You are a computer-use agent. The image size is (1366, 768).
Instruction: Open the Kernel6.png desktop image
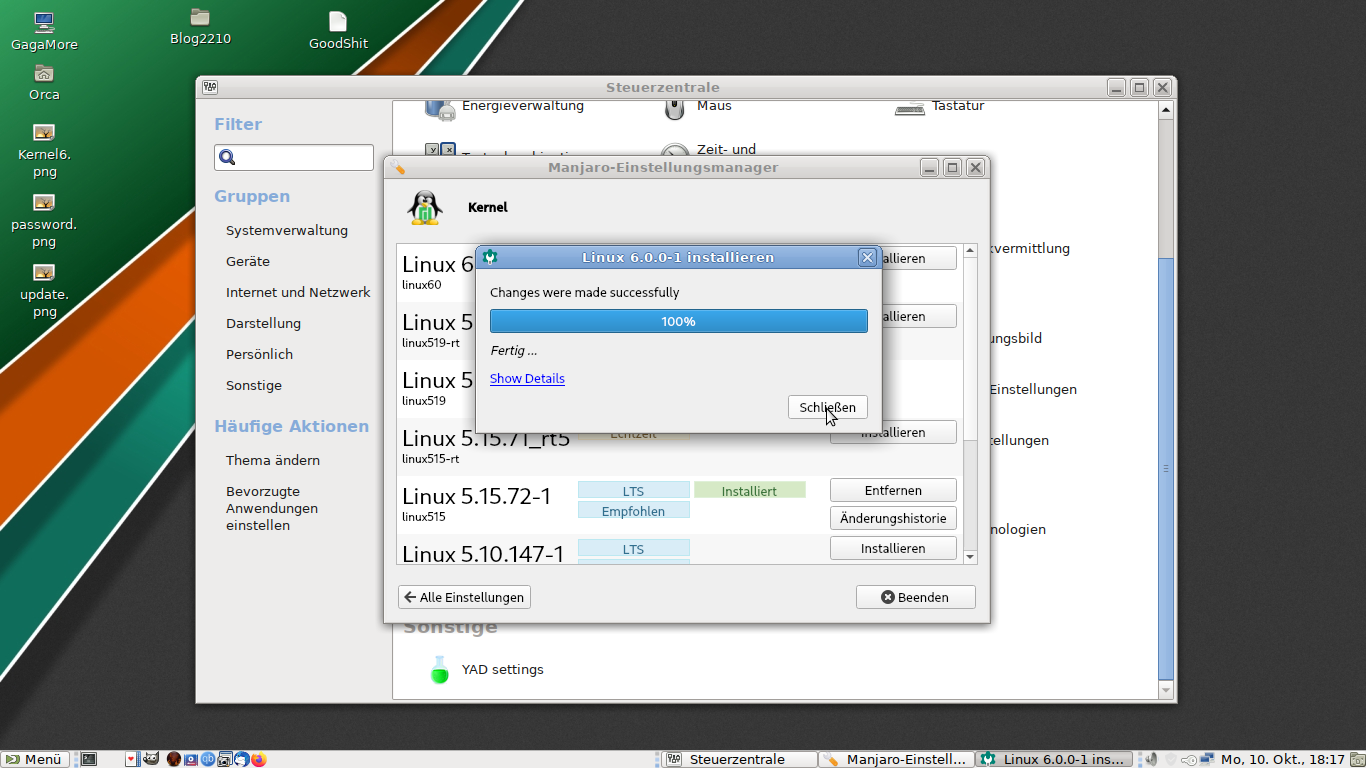coord(43,132)
